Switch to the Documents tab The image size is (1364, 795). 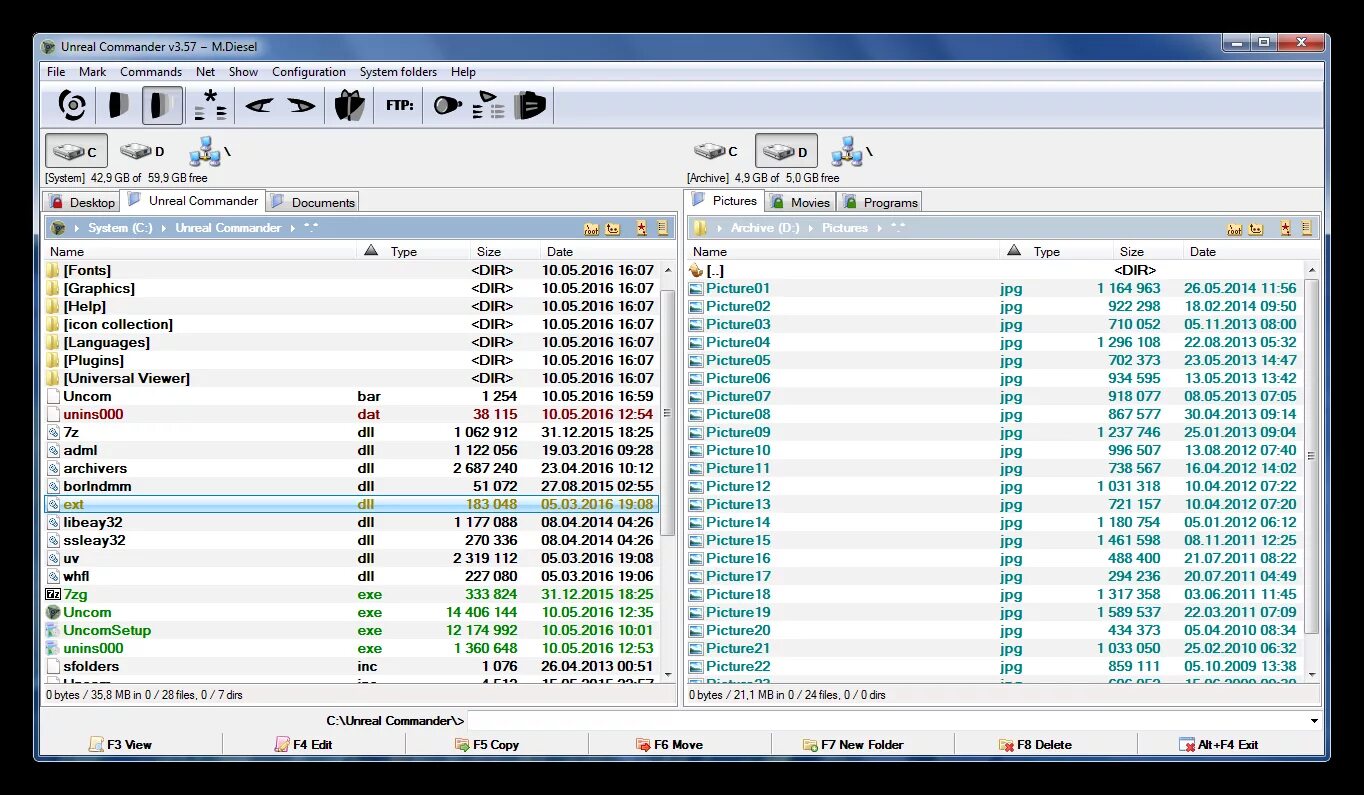[x=313, y=202]
